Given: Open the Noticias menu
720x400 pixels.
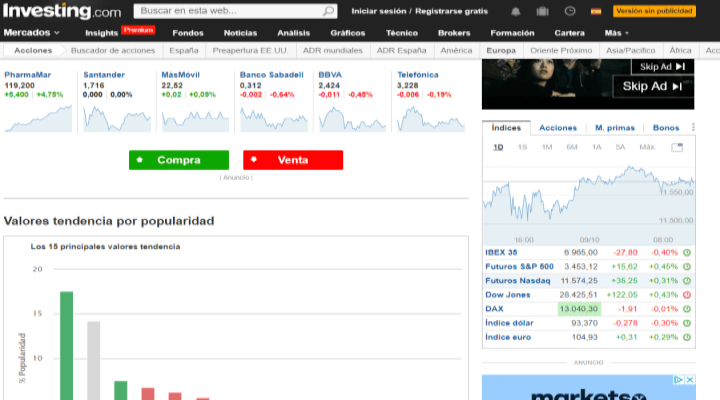Looking at the screenshot, I should (240, 33).
